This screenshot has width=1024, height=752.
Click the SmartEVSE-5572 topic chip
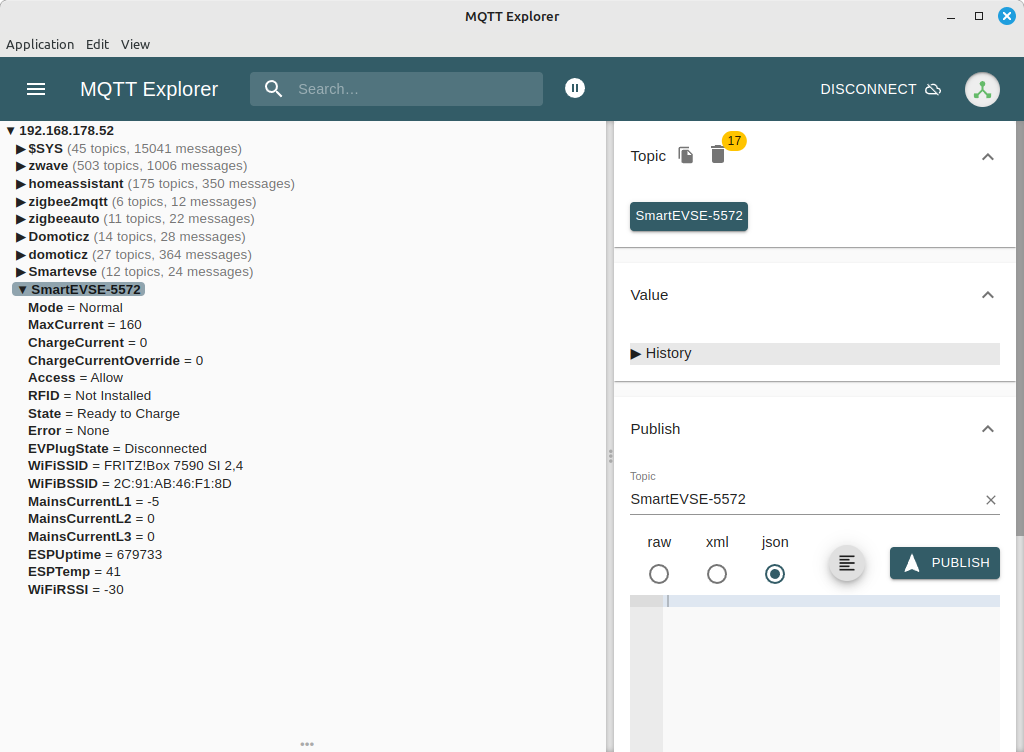tap(688, 216)
